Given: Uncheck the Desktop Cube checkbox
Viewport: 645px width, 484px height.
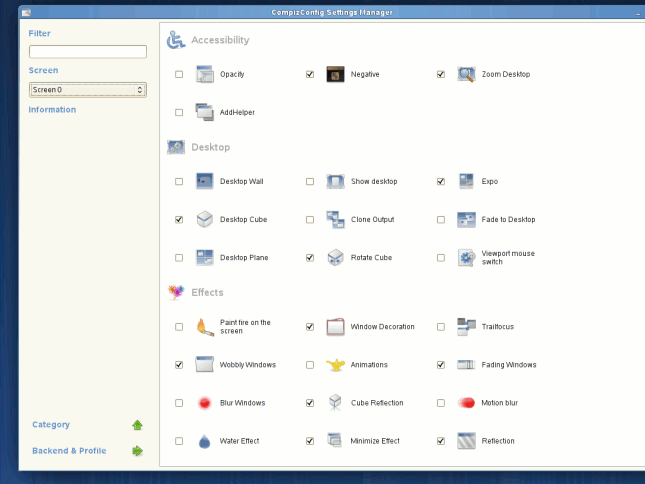Looking at the screenshot, I should (x=179, y=220).
